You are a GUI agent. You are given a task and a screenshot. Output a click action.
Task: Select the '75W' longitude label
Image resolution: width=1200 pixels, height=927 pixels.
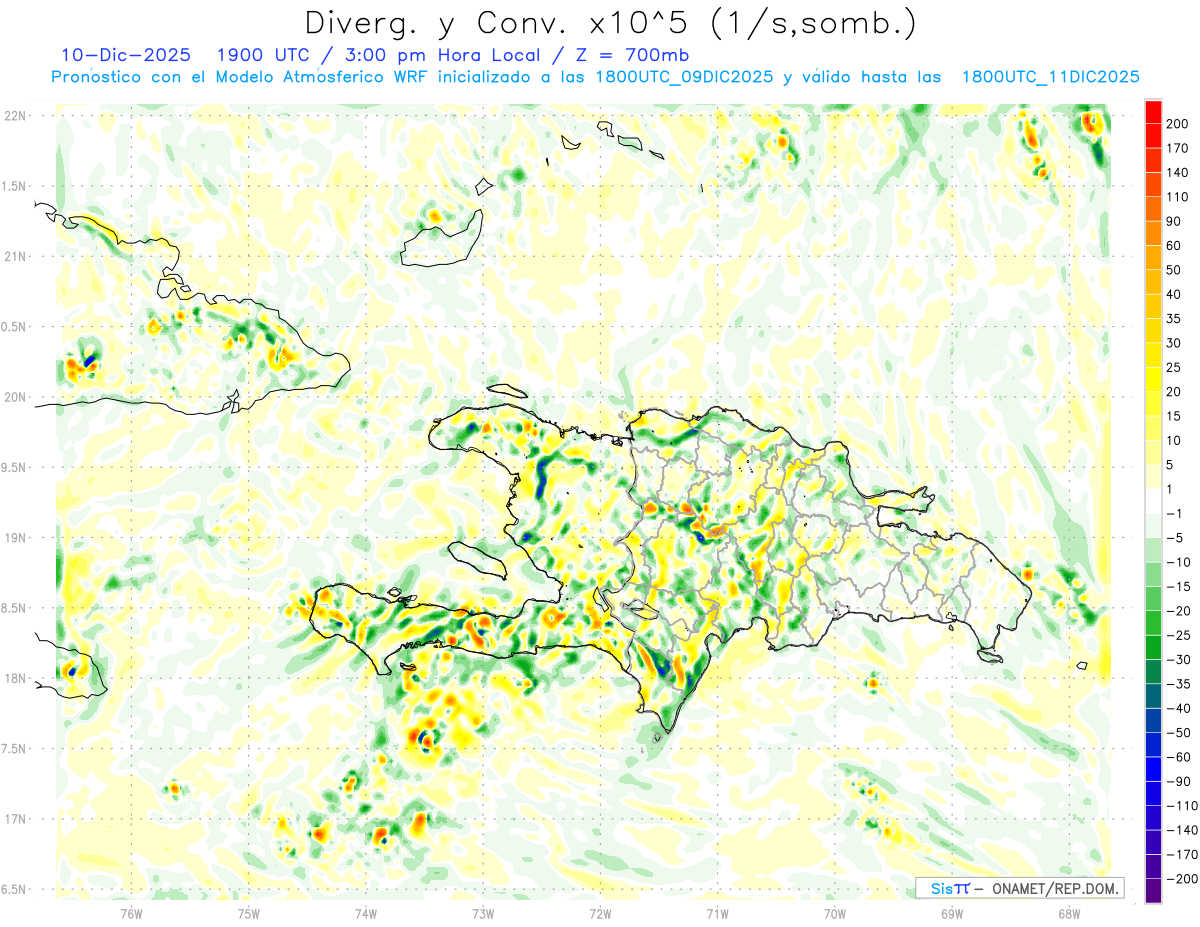pyautogui.click(x=249, y=913)
